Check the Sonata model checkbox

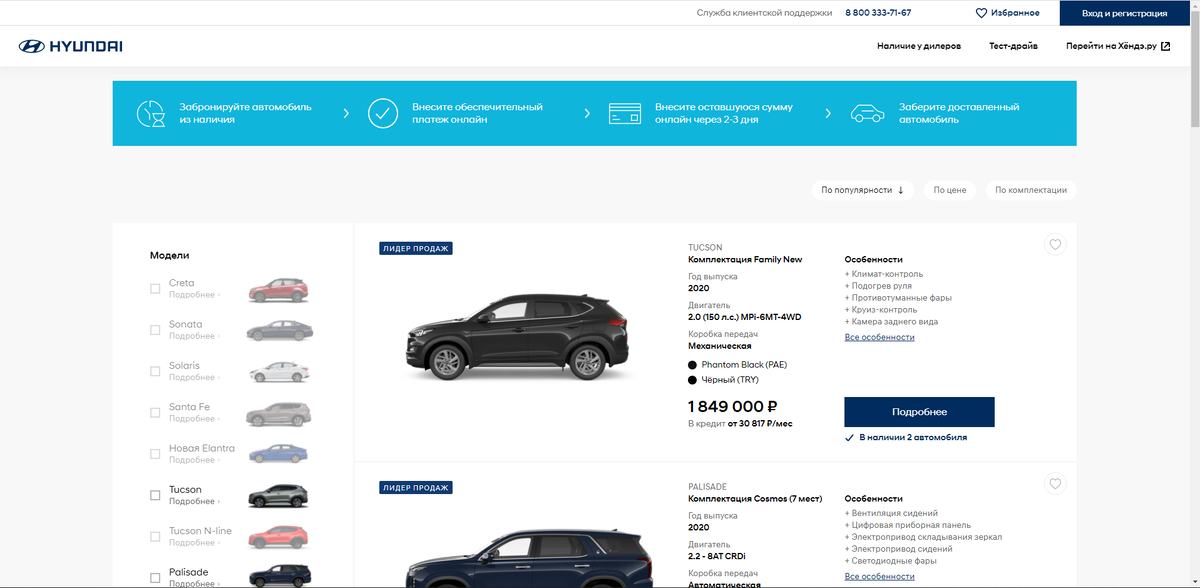pos(155,330)
